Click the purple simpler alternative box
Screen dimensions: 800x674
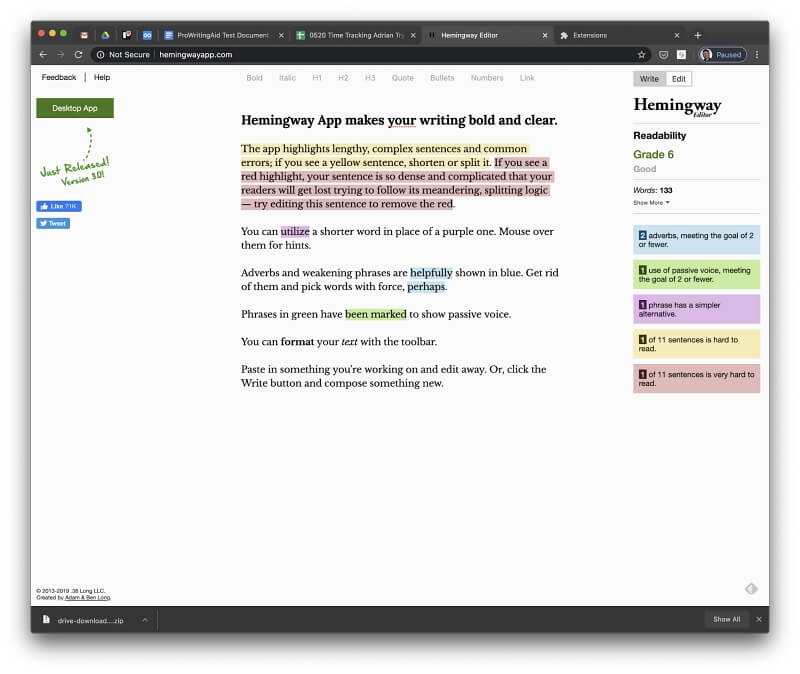click(x=696, y=309)
